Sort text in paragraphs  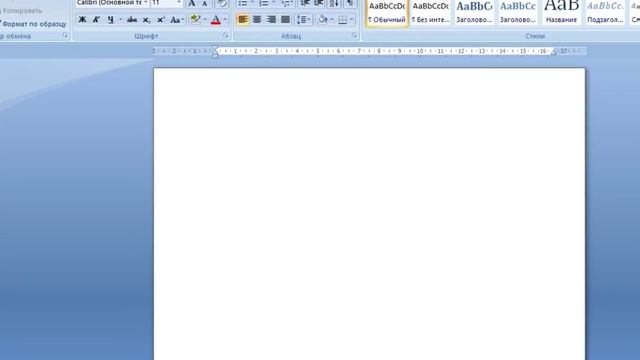click(334, 4)
